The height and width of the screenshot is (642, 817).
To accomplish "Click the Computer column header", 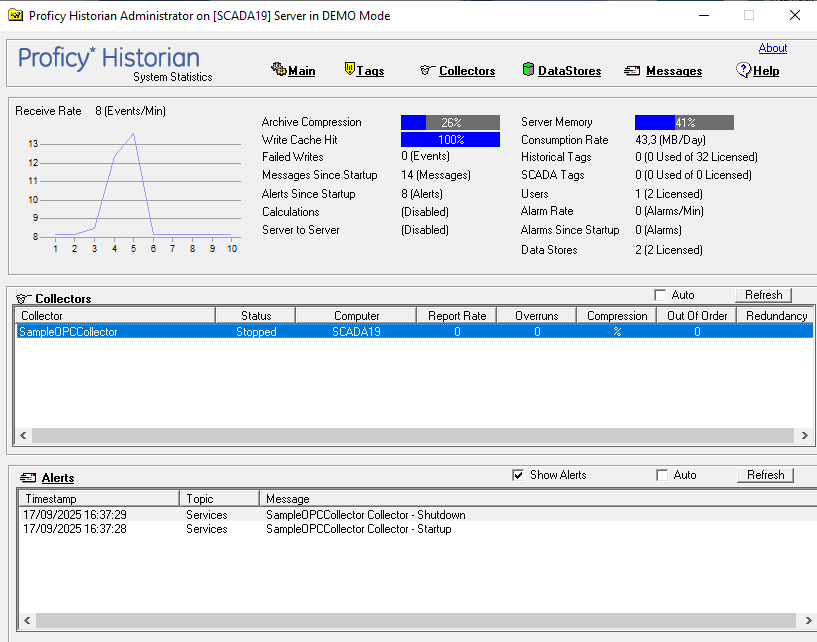I will pyautogui.click(x=356, y=316).
